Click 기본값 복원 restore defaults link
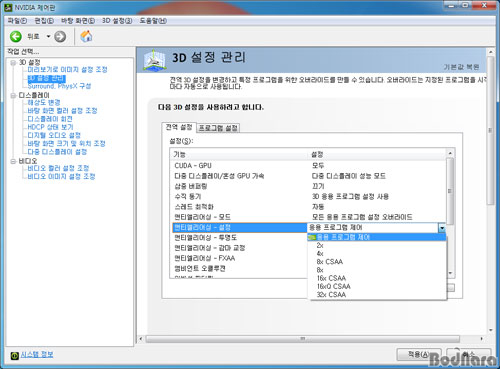 (461, 67)
